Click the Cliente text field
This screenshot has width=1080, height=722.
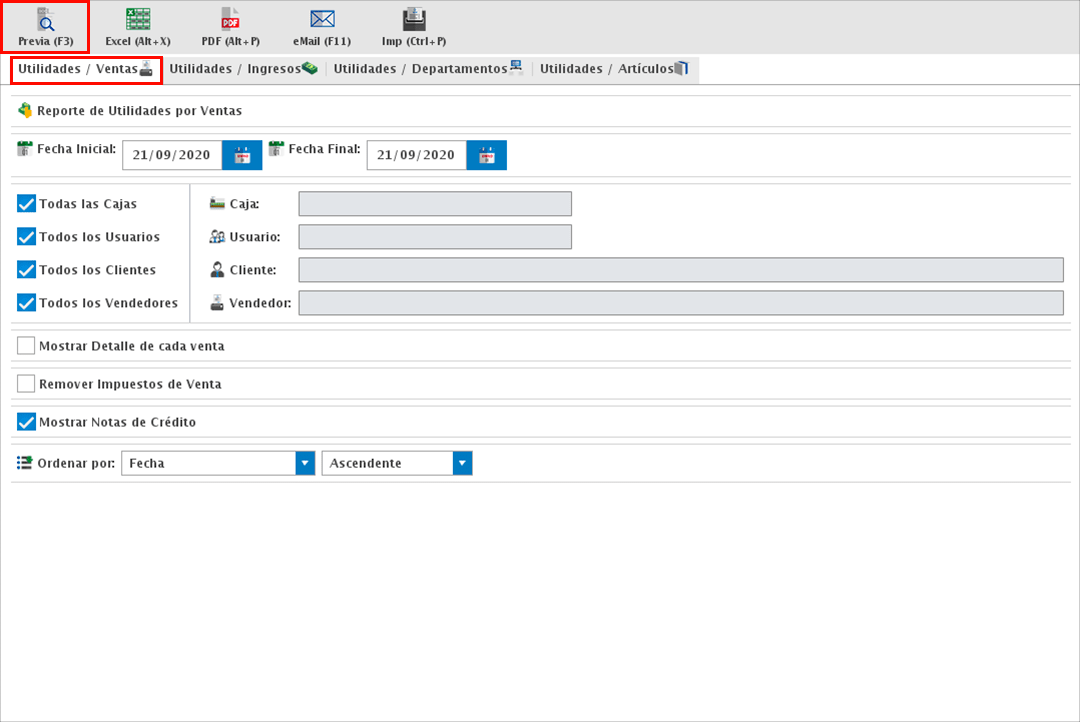(680, 270)
